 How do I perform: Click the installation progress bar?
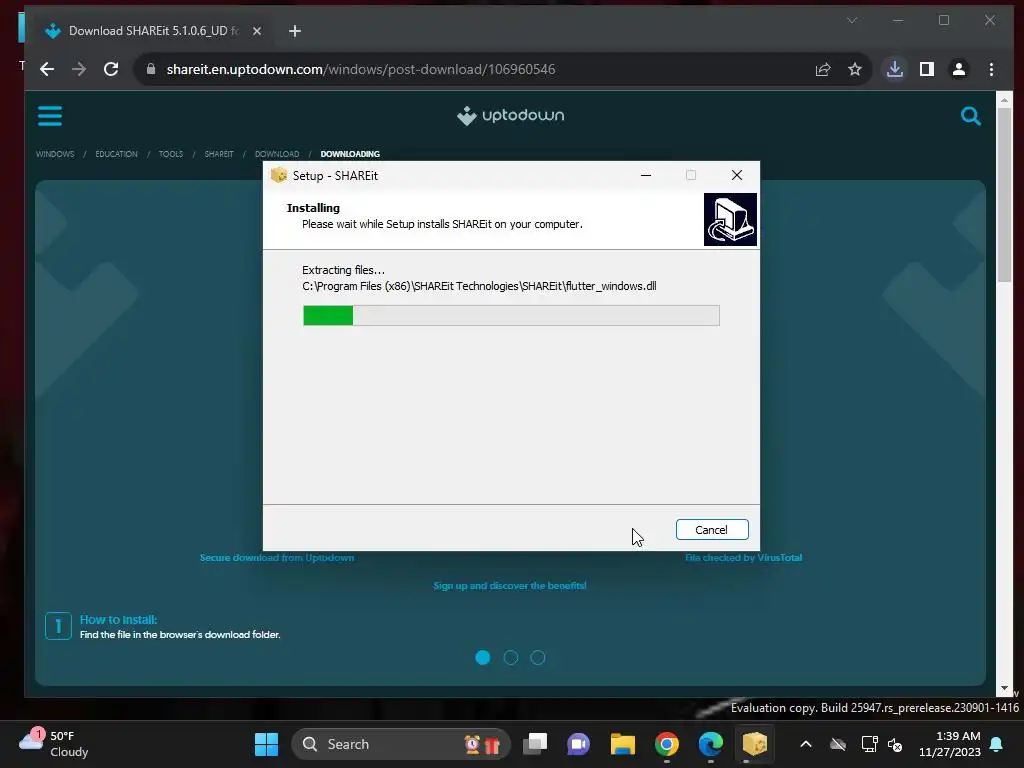(x=511, y=315)
